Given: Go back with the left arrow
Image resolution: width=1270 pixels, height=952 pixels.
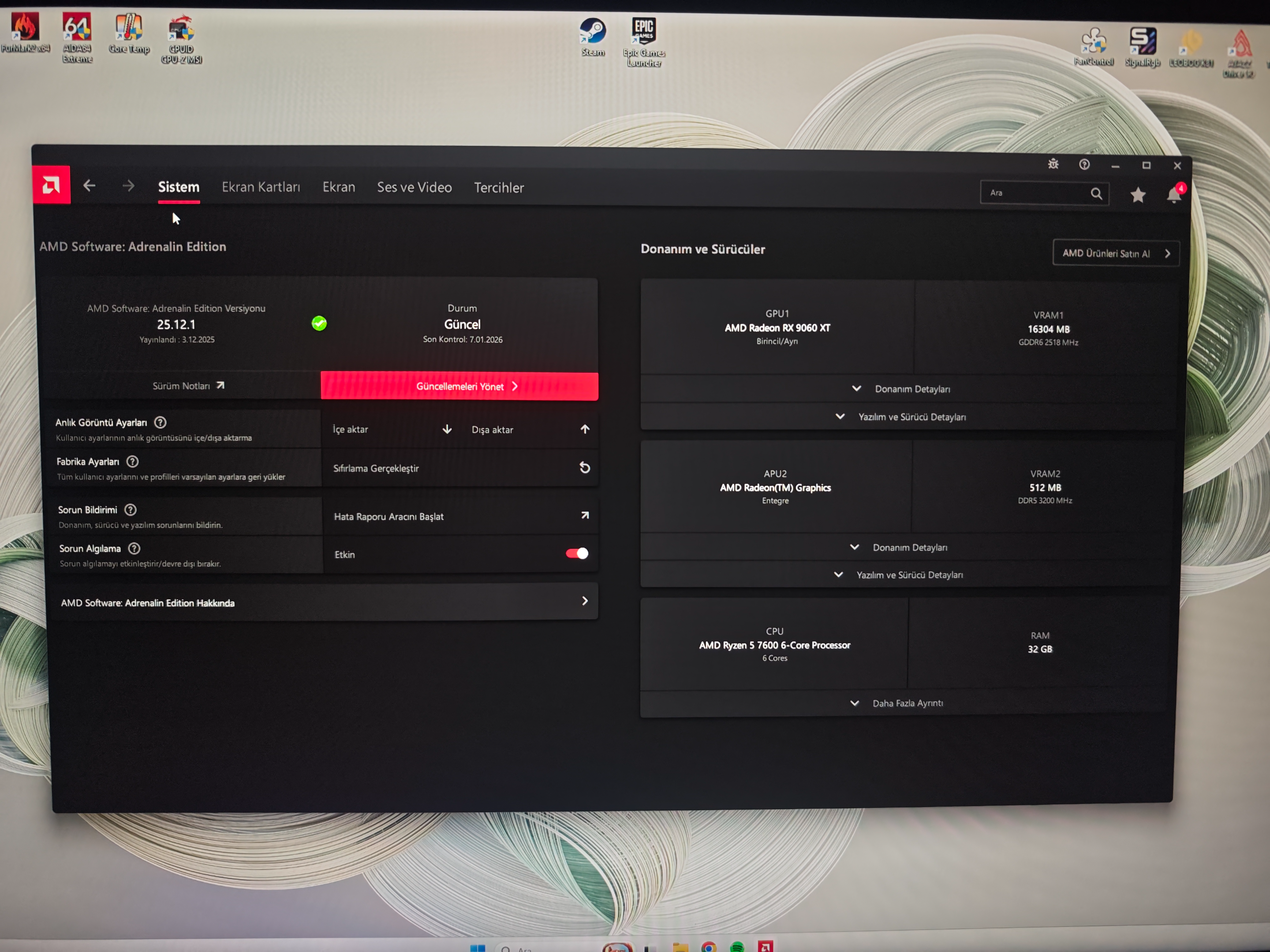Looking at the screenshot, I should coord(89,186).
